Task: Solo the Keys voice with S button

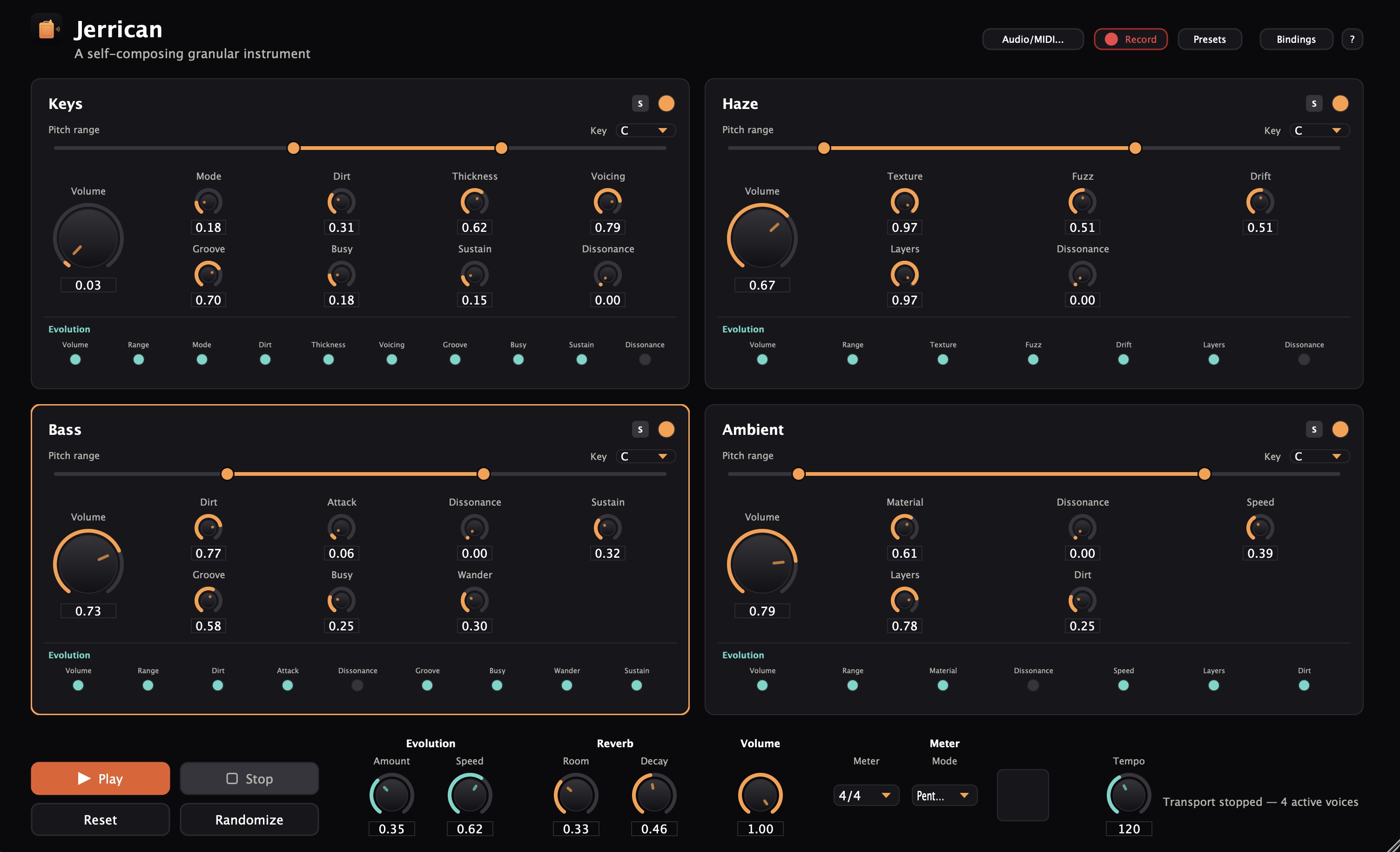Action: [640, 103]
